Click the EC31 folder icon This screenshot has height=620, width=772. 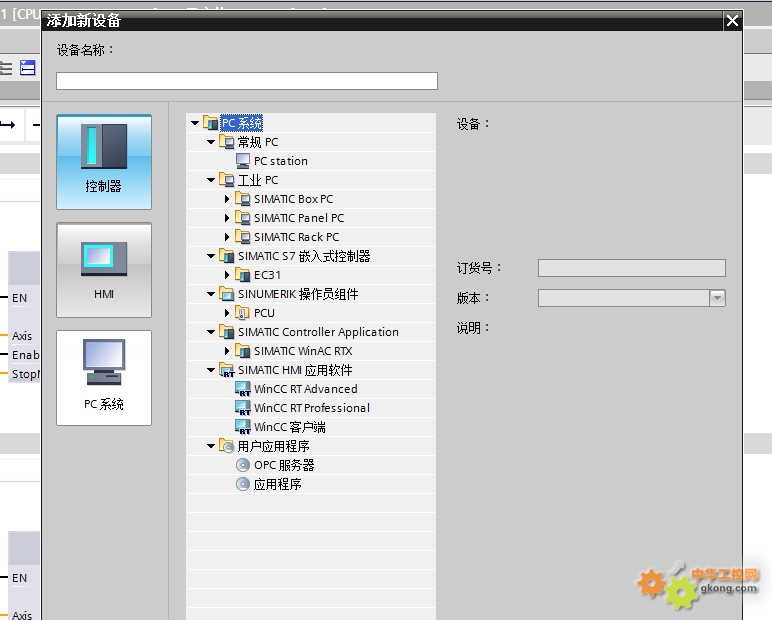click(x=243, y=275)
